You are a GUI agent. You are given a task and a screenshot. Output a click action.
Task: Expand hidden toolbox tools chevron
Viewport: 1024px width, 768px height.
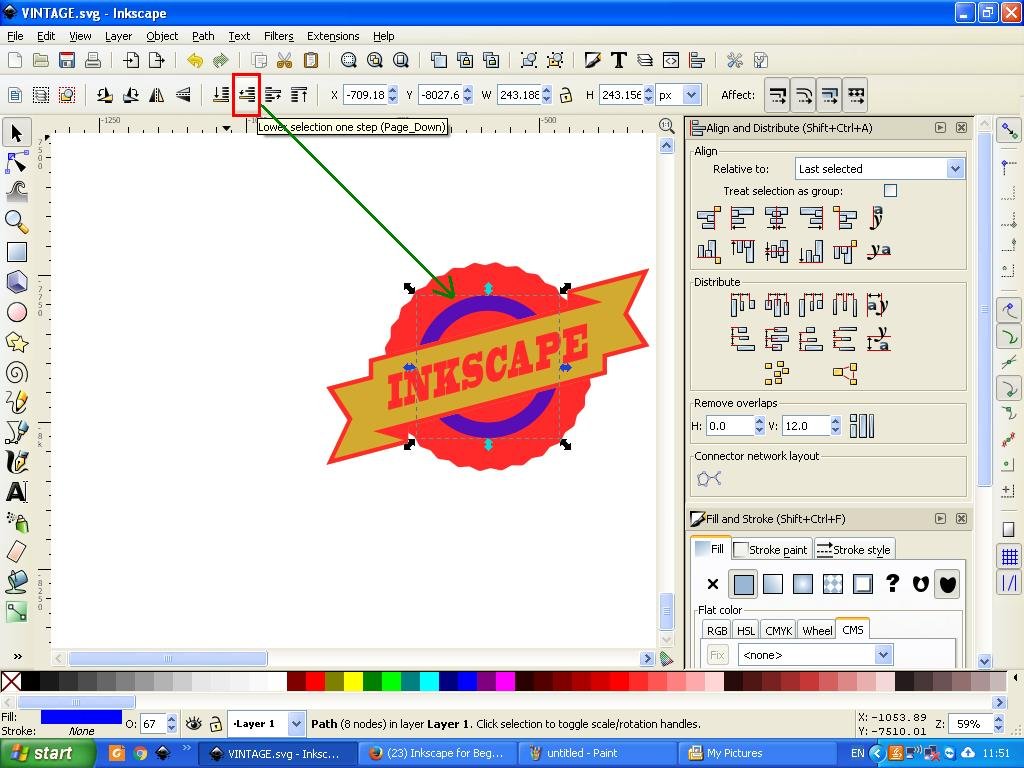(17, 656)
